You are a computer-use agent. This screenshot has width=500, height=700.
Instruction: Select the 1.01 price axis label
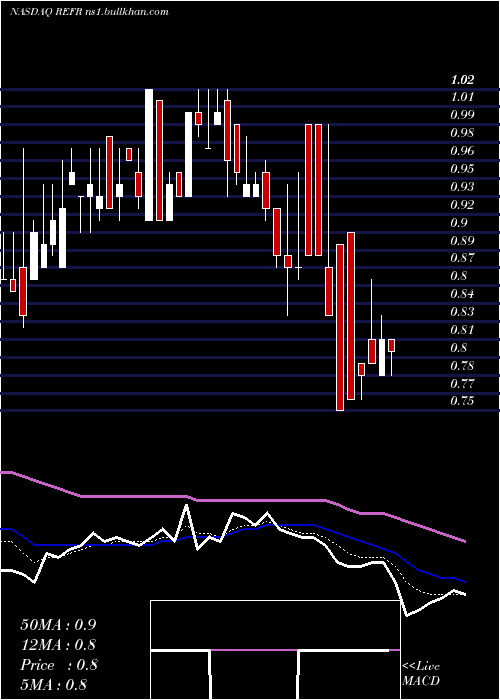pos(462,97)
